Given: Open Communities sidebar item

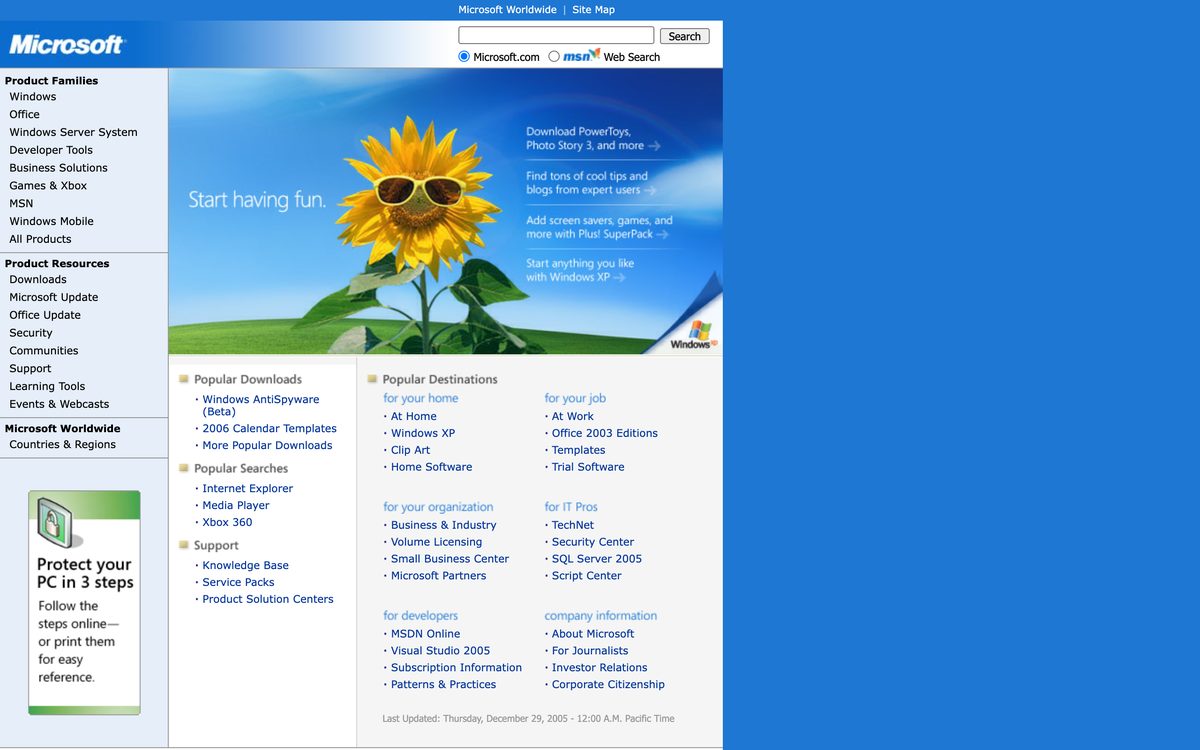Looking at the screenshot, I should click(44, 352).
